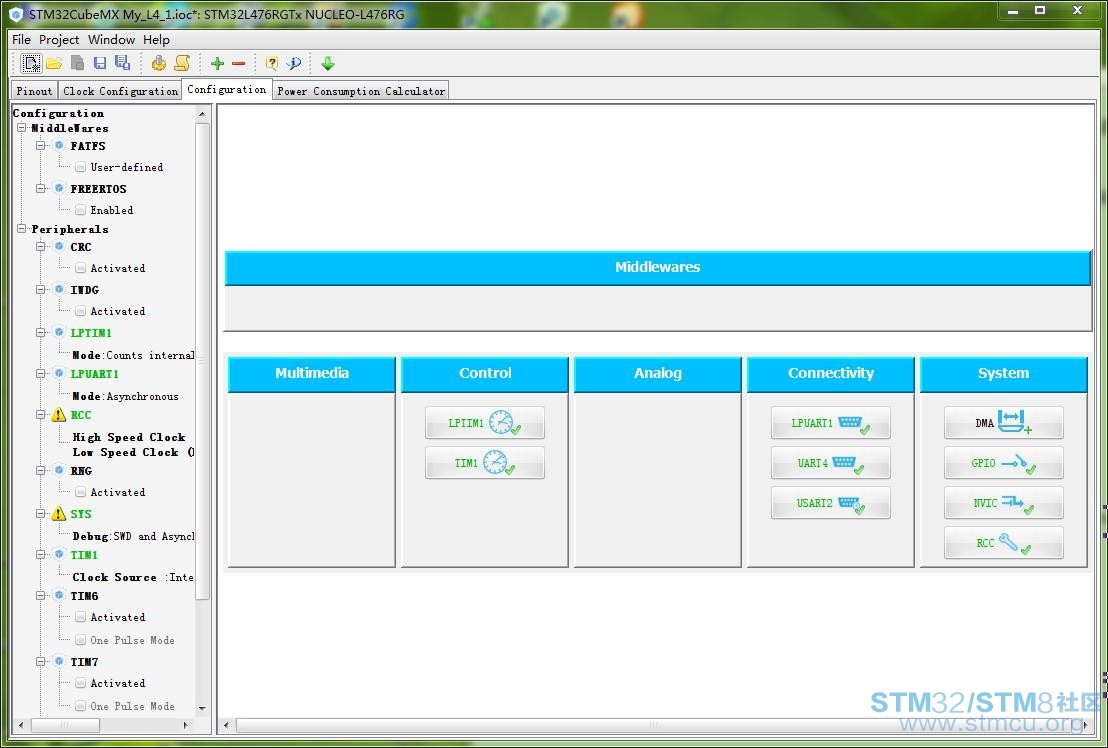This screenshot has width=1108, height=748.
Task: Collapse the Peripherals tree node
Action: point(22,229)
